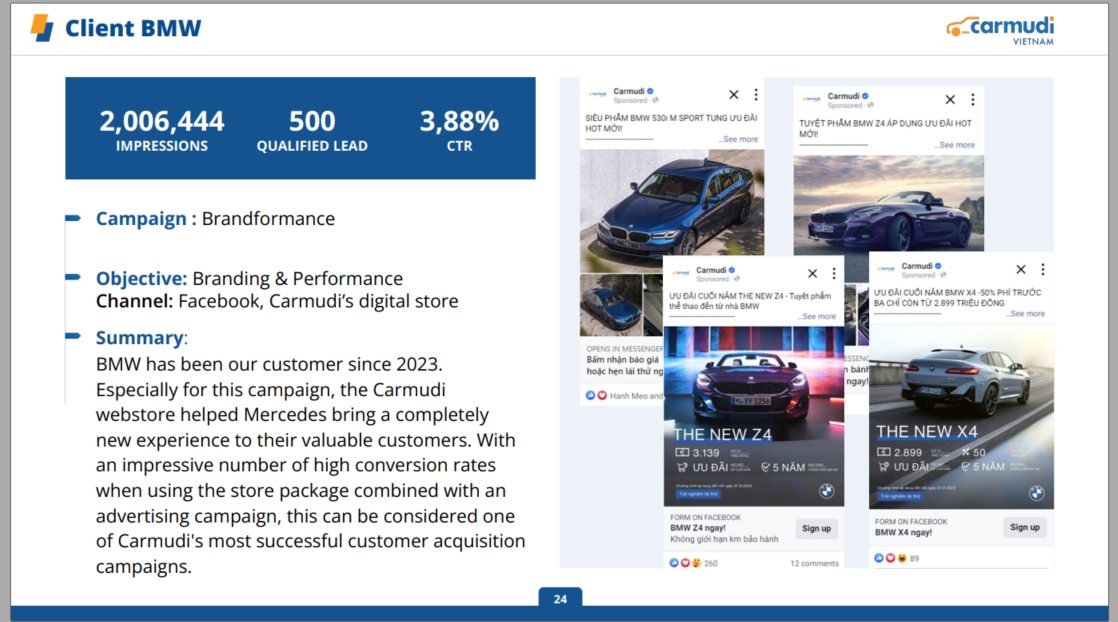1118x622 pixels.
Task: Click the '500' qualified lead figure
Action: (x=312, y=121)
